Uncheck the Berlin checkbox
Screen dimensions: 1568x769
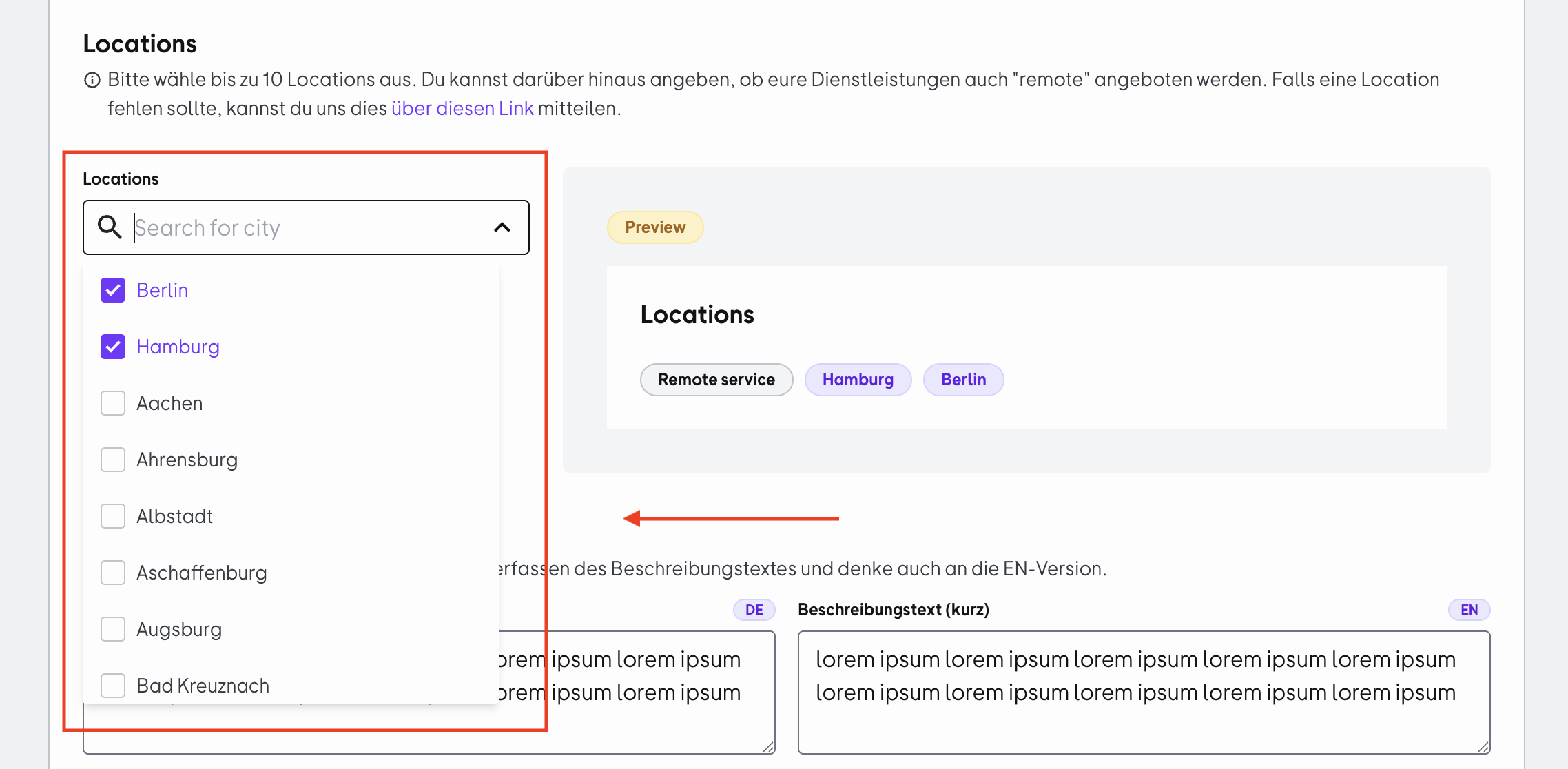click(x=113, y=290)
